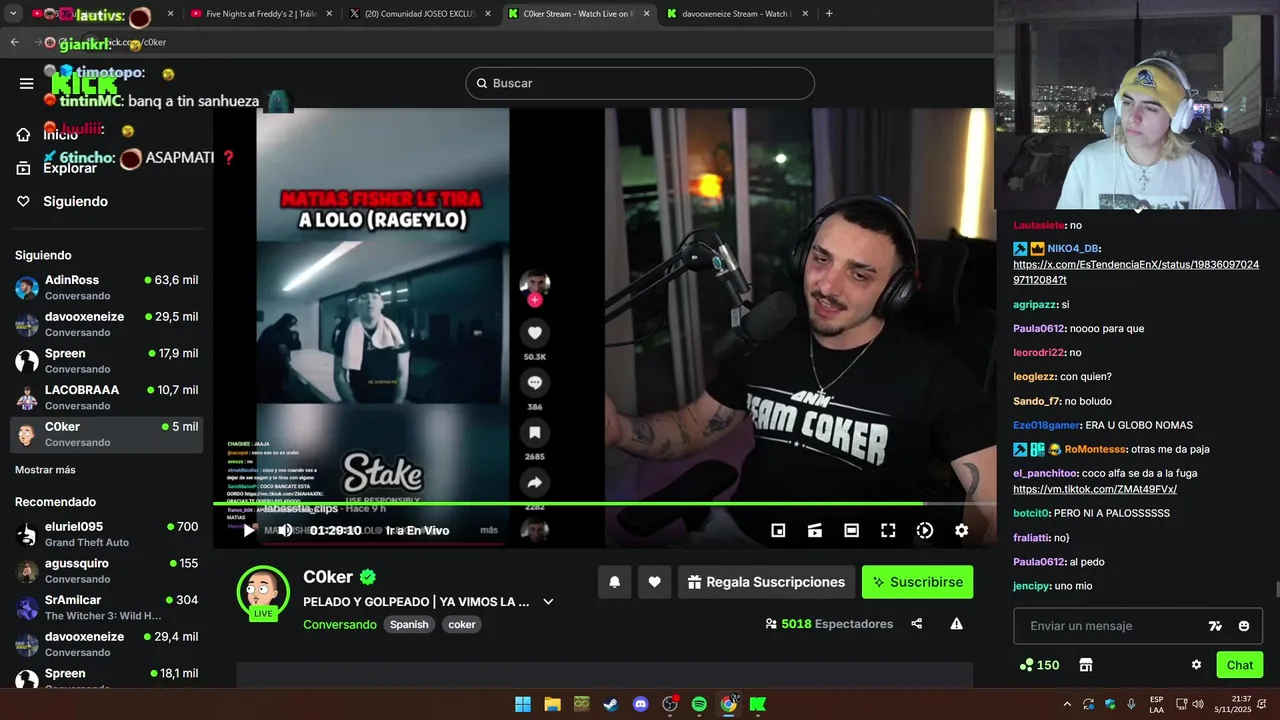Send message with green Chat button

coord(1240,665)
